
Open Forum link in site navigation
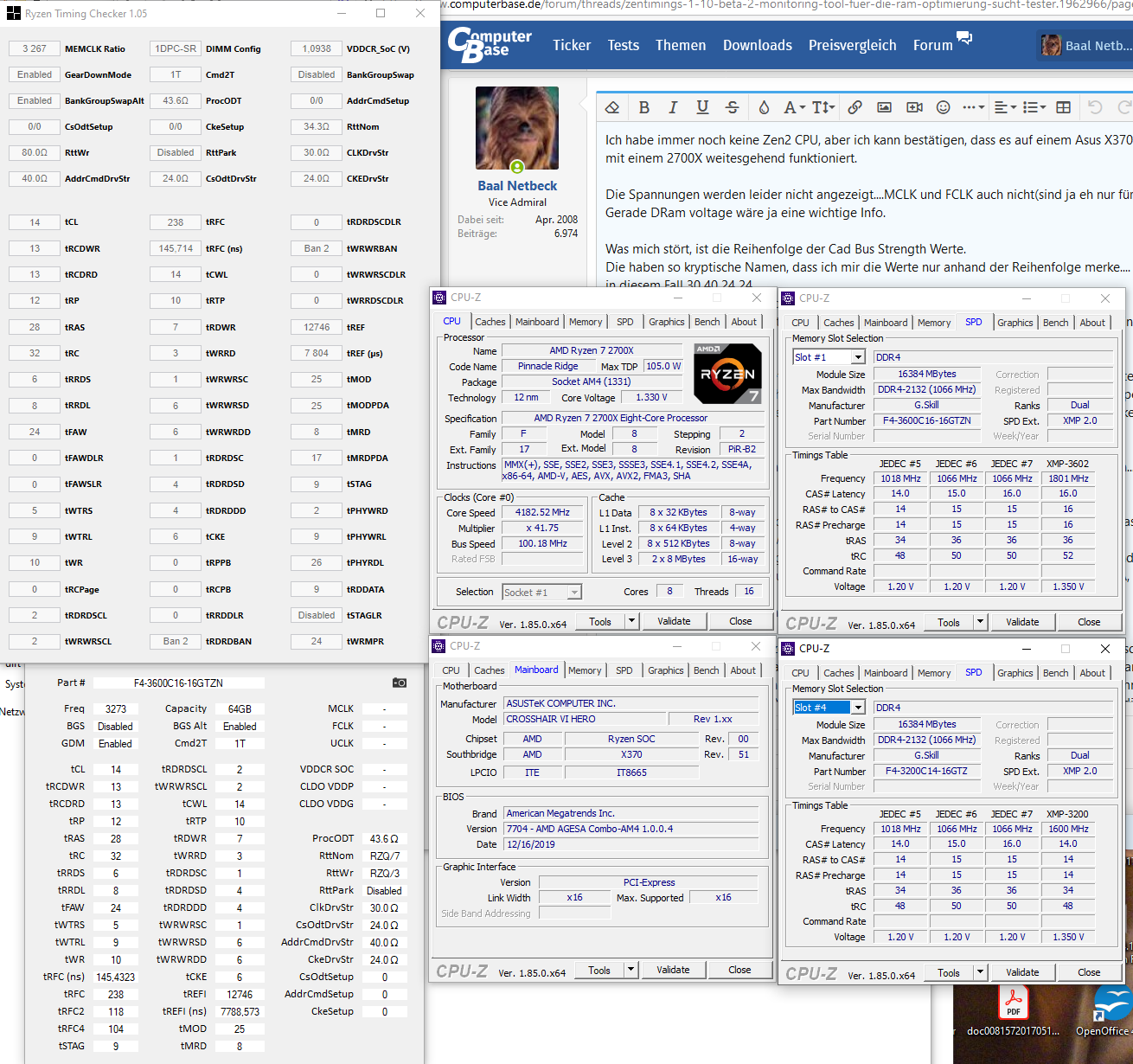pyautogui.click(x=932, y=45)
